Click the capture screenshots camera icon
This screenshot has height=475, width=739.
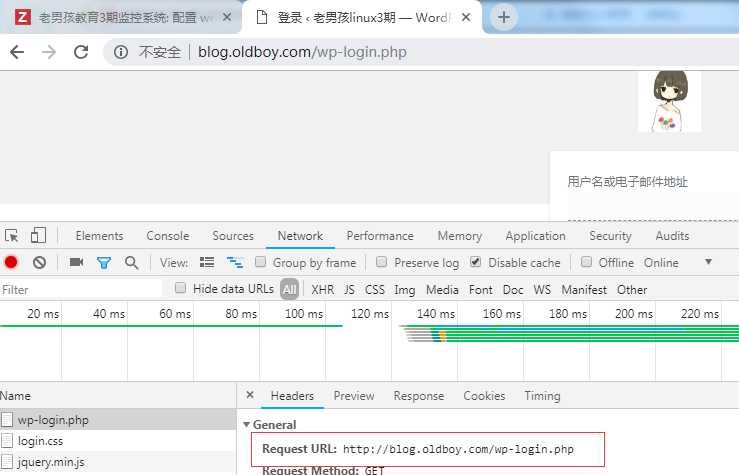pos(76,262)
